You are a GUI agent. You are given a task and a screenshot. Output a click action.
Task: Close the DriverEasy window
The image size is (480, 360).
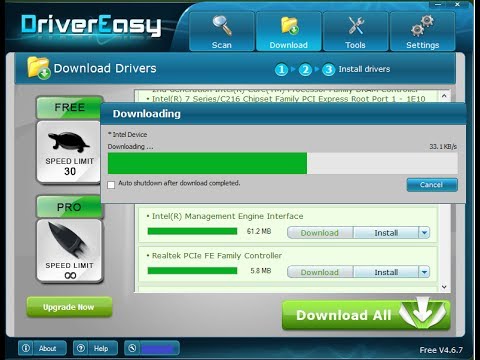click(x=458, y=4)
